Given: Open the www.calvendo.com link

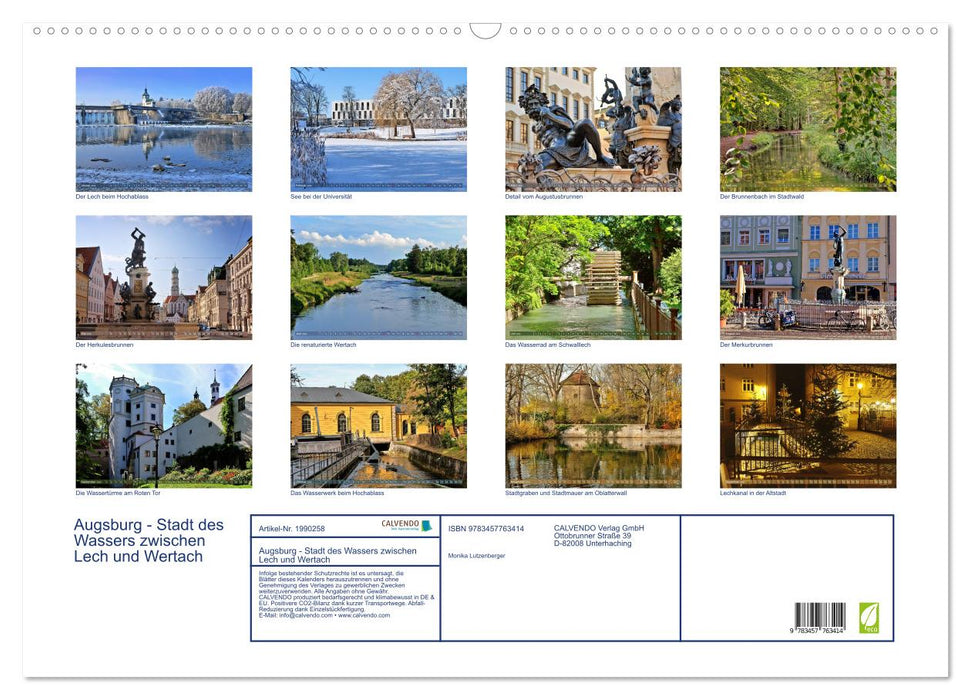Looking at the screenshot, I should click(363, 617).
